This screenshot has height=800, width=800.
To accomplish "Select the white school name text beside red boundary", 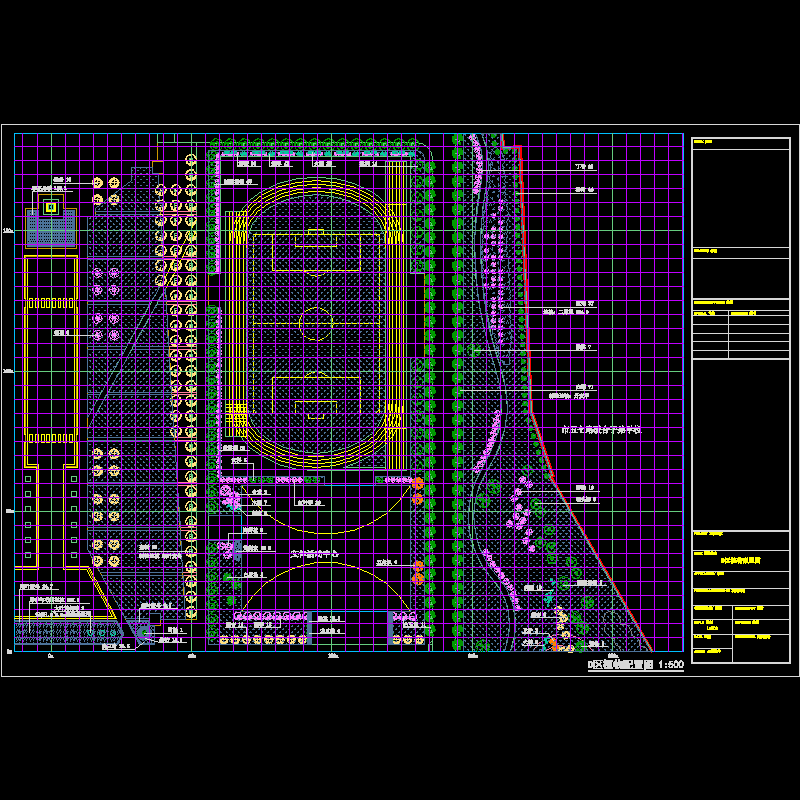I will (600, 429).
